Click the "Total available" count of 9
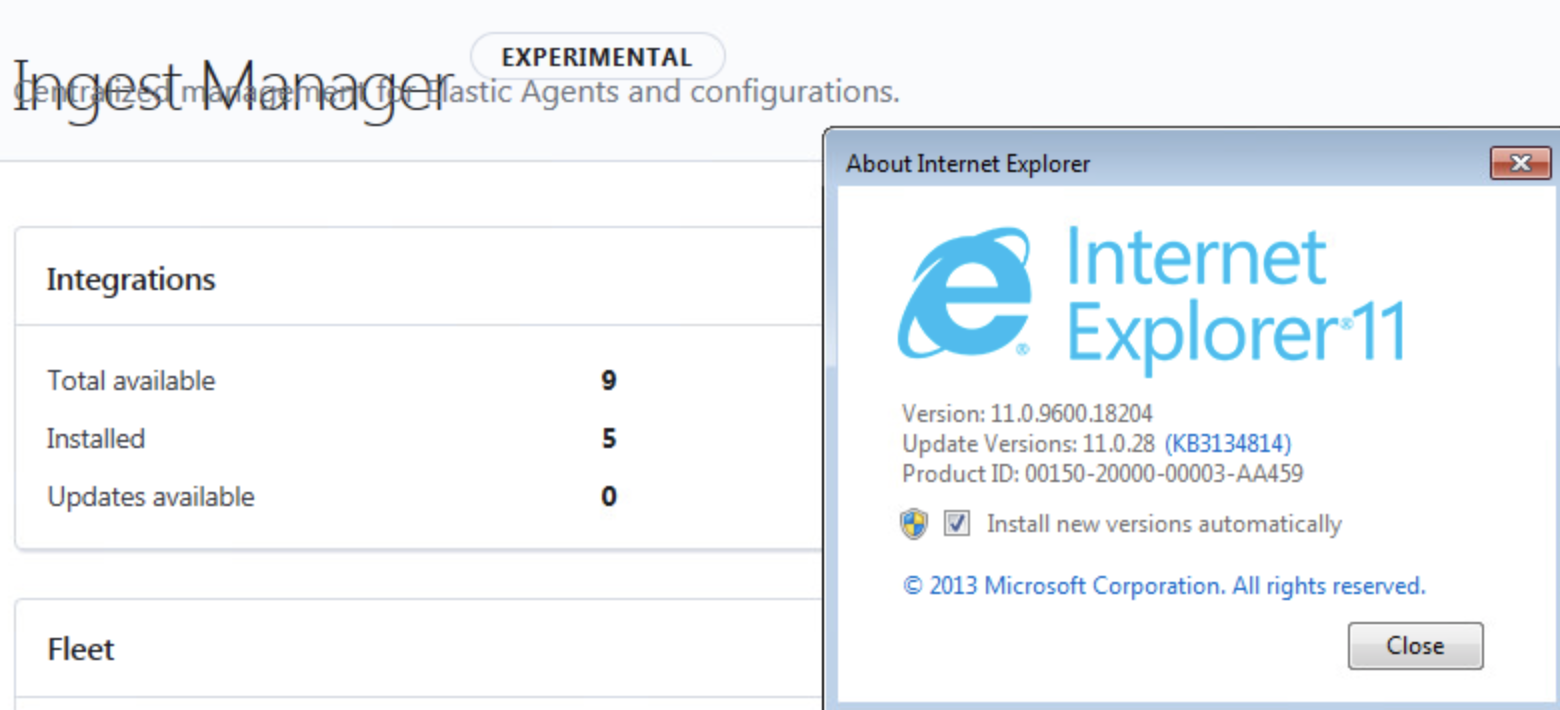The width and height of the screenshot is (1560, 710). [611, 381]
